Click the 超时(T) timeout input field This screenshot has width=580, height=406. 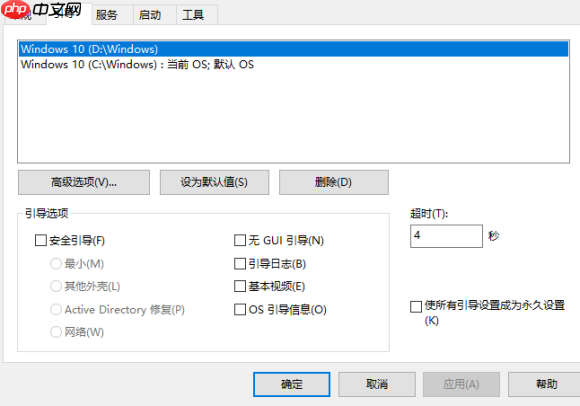pyautogui.click(x=446, y=236)
